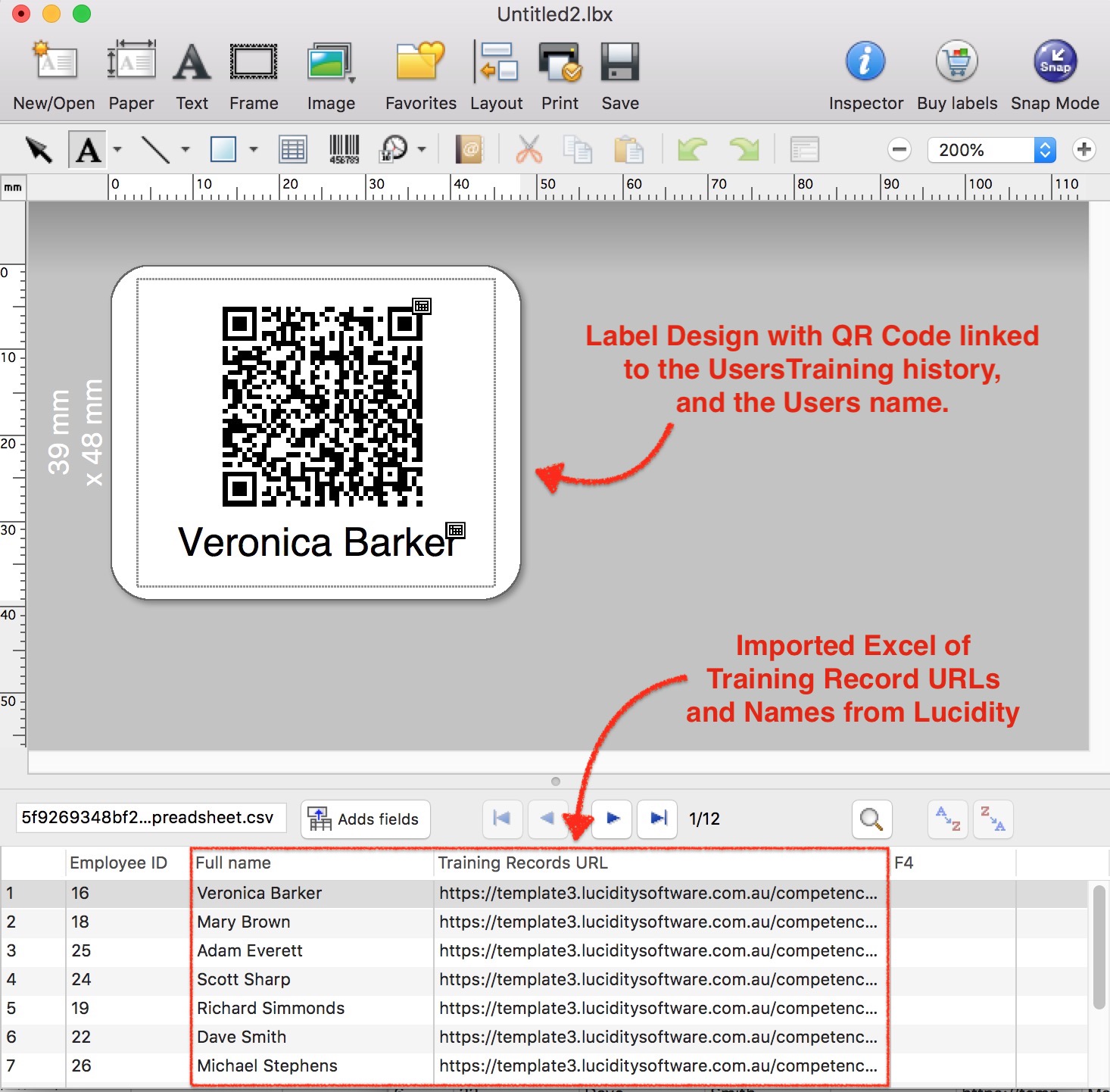
Task: Open Buy labels
Action: click(956, 73)
